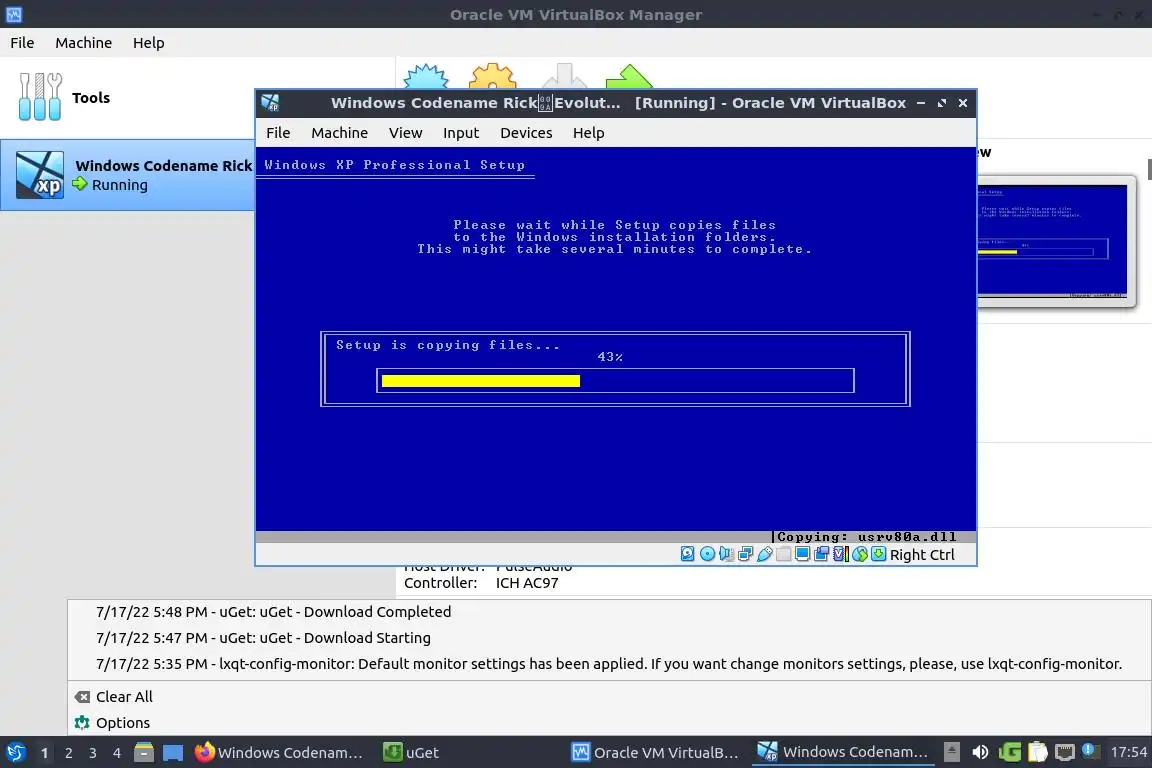
Task: Click the uGet Download Starting notification
Action: tap(263, 638)
